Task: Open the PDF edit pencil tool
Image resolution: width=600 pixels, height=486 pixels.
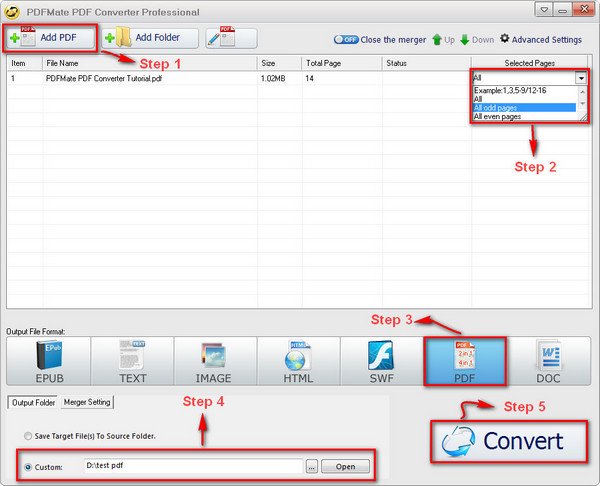Action: 231,38
